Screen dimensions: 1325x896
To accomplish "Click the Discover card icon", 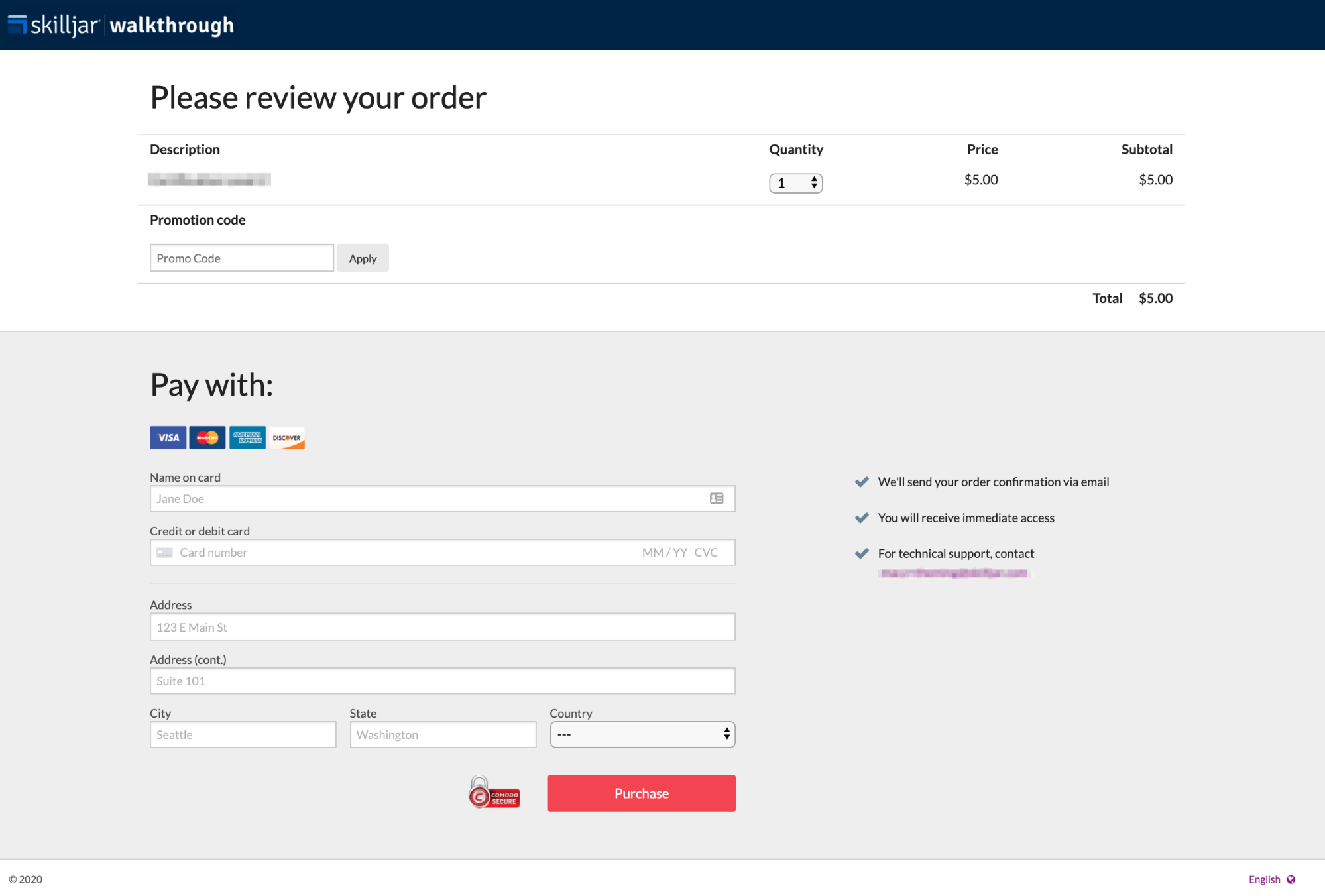I will [x=287, y=437].
